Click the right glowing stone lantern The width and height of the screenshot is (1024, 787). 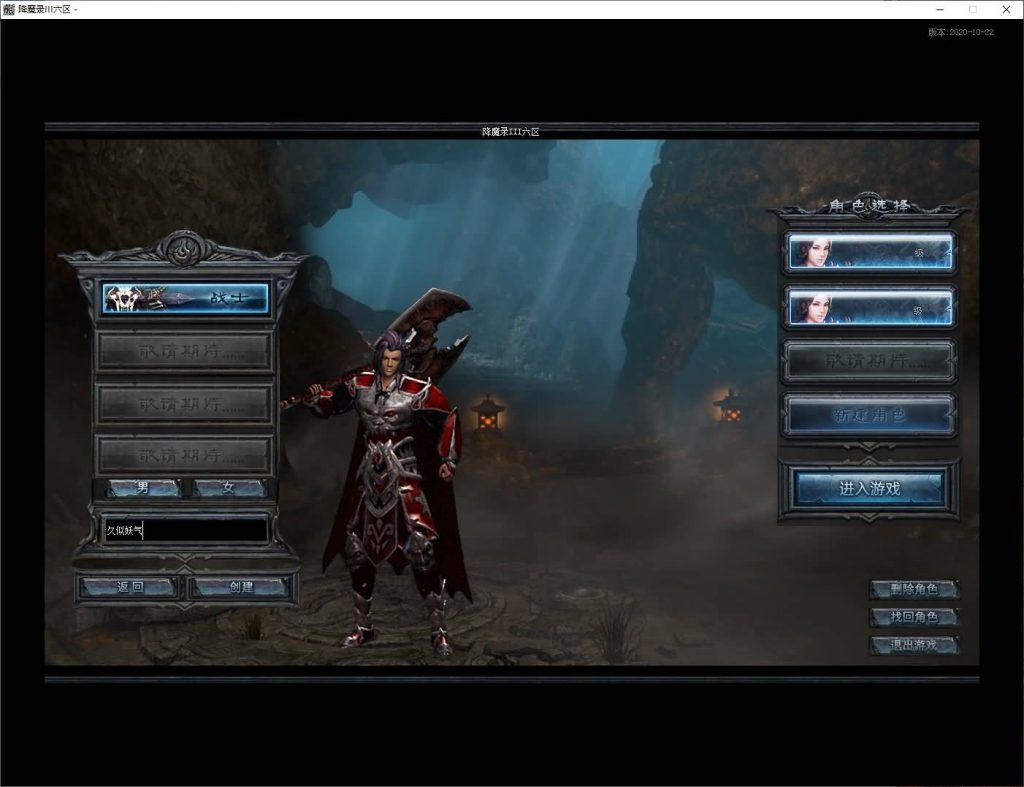[x=728, y=405]
